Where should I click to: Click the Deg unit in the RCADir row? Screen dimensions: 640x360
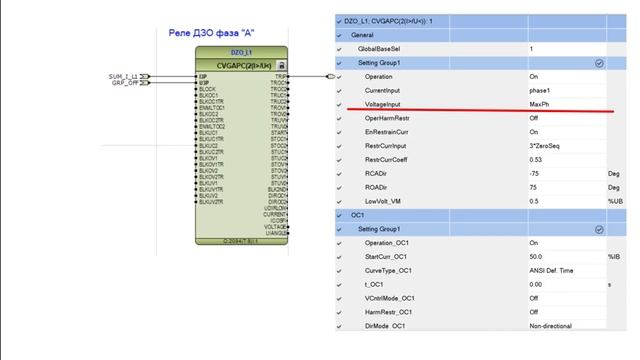coord(613,174)
